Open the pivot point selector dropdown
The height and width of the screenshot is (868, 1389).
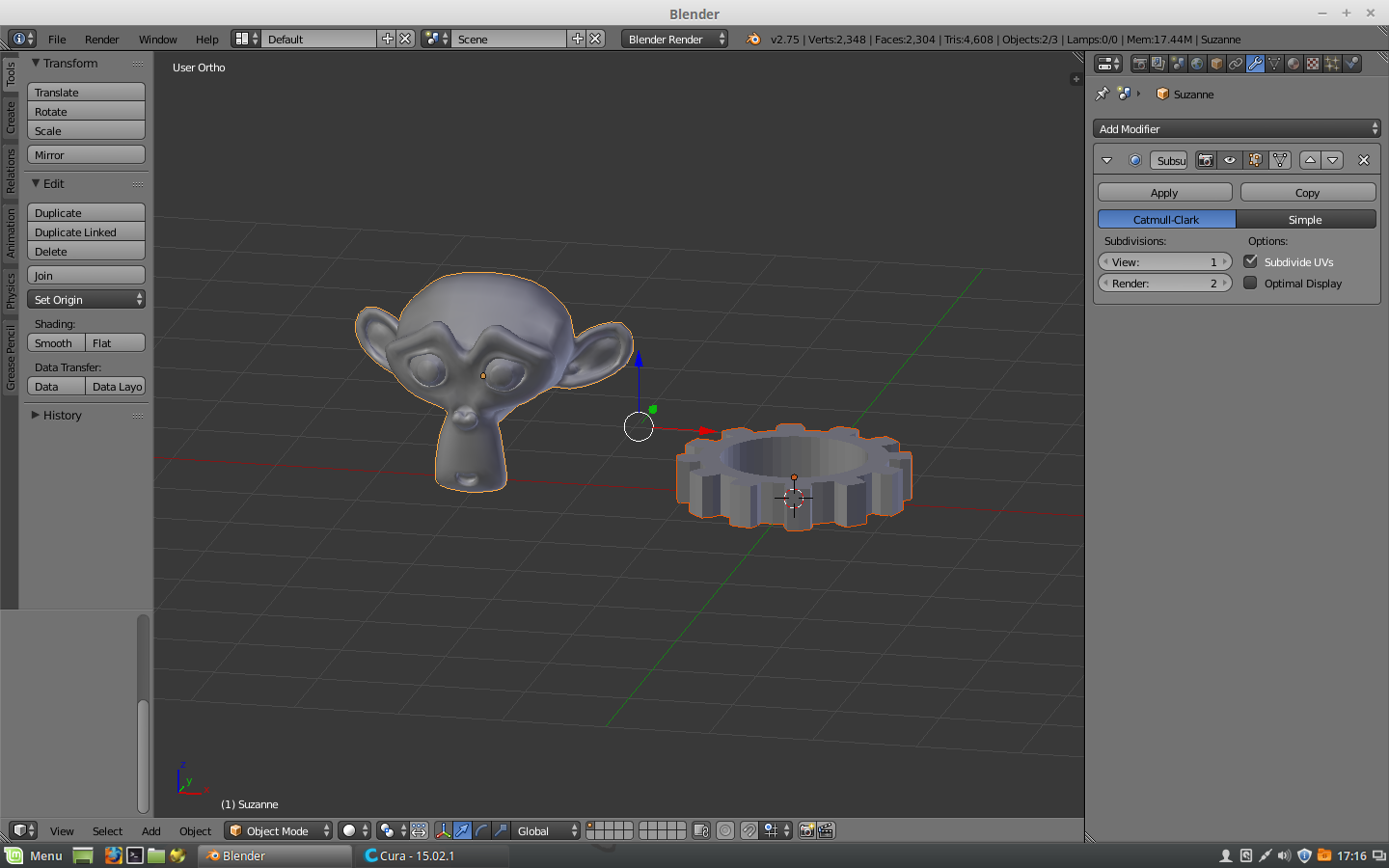point(393,830)
